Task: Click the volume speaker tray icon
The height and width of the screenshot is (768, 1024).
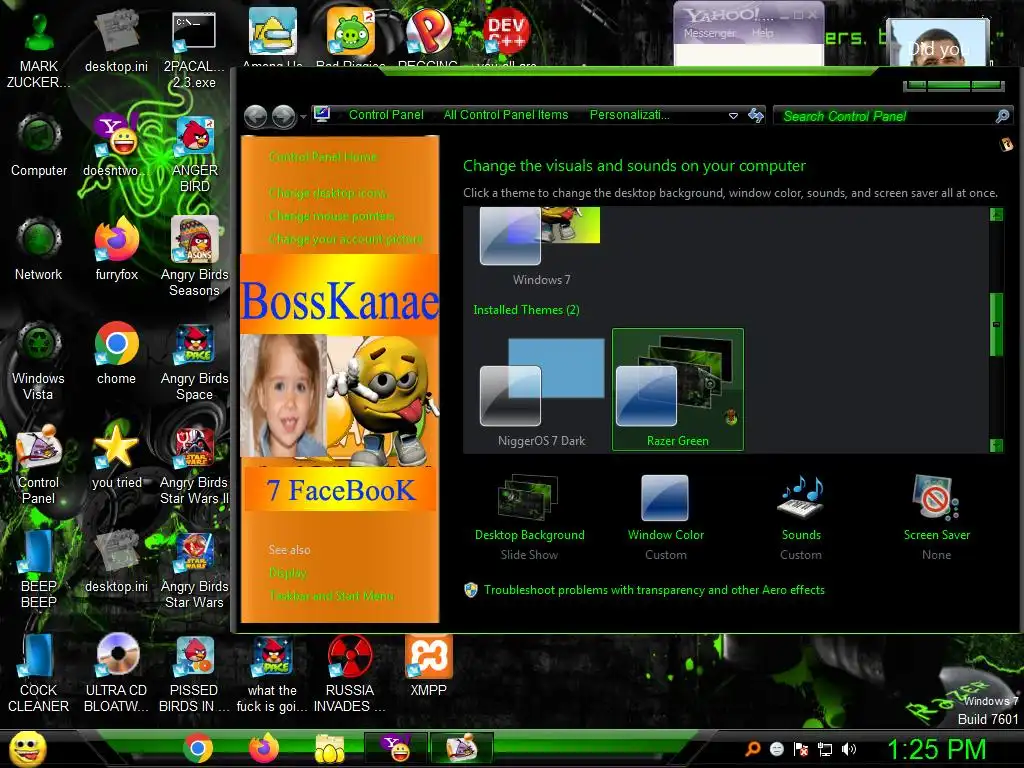Action: [848, 749]
